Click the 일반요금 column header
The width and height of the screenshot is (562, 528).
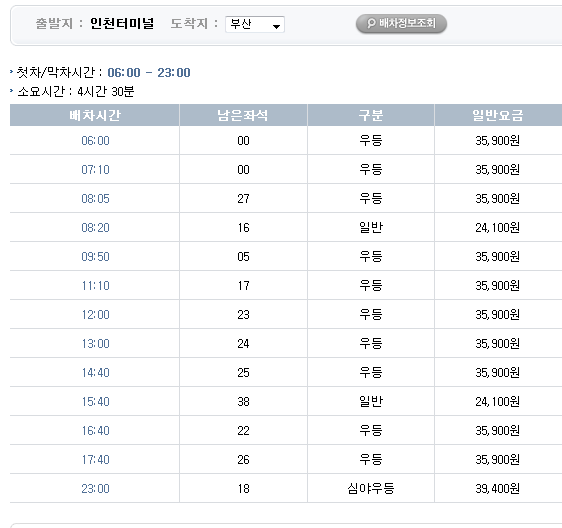(498, 115)
